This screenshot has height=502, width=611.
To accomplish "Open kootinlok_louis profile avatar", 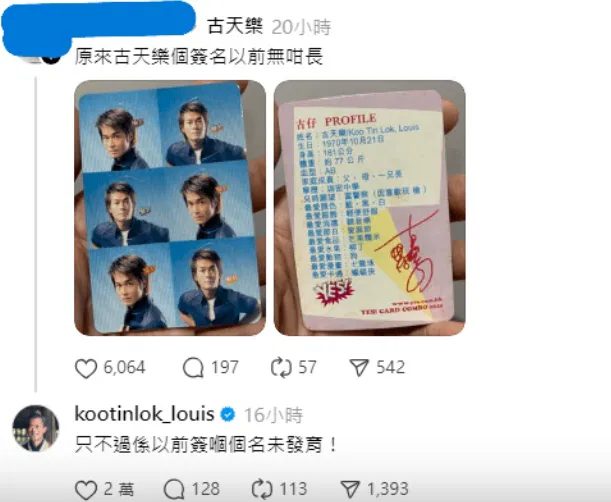I will pyautogui.click(x=36, y=428).
